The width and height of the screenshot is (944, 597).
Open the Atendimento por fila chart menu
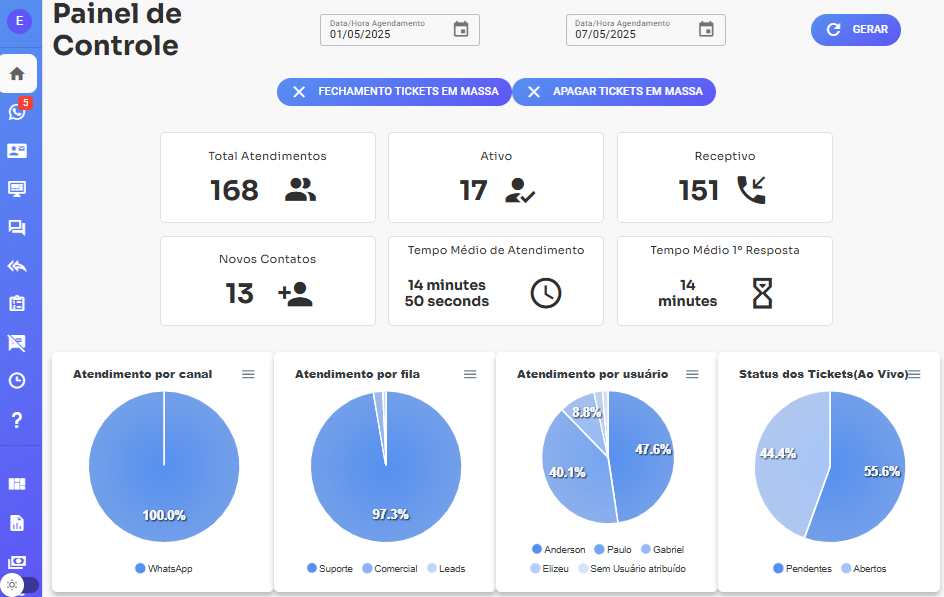(x=470, y=374)
